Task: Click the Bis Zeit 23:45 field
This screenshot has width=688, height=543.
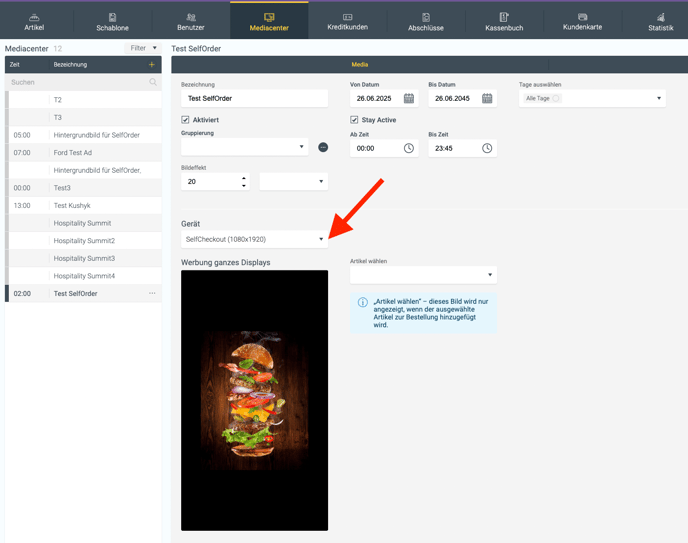Action: (x=462, y=148)
